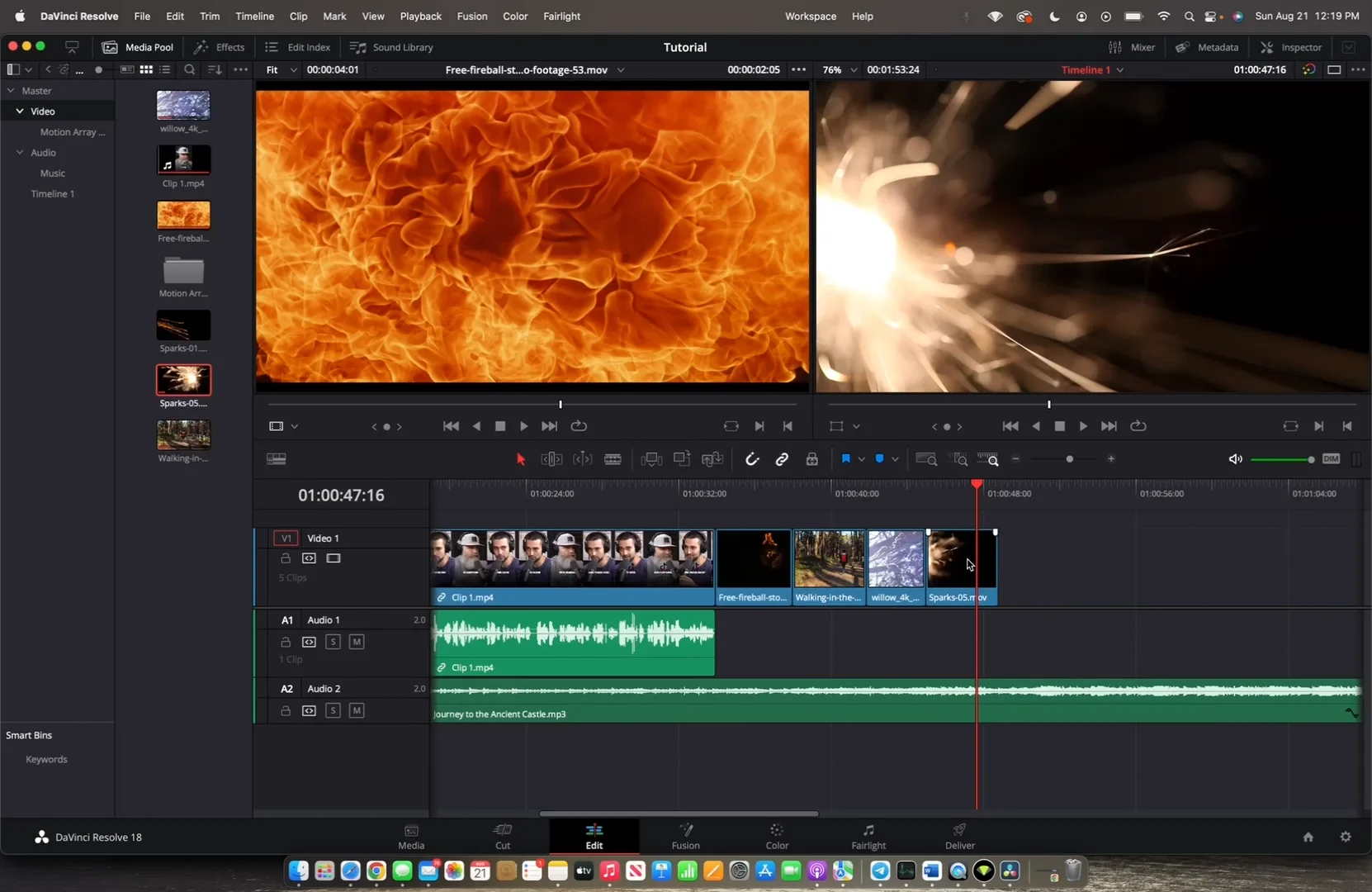Viewport: 1372px width, 892px height.
Task: Switch to the Color page
Action: coord(775,836)
